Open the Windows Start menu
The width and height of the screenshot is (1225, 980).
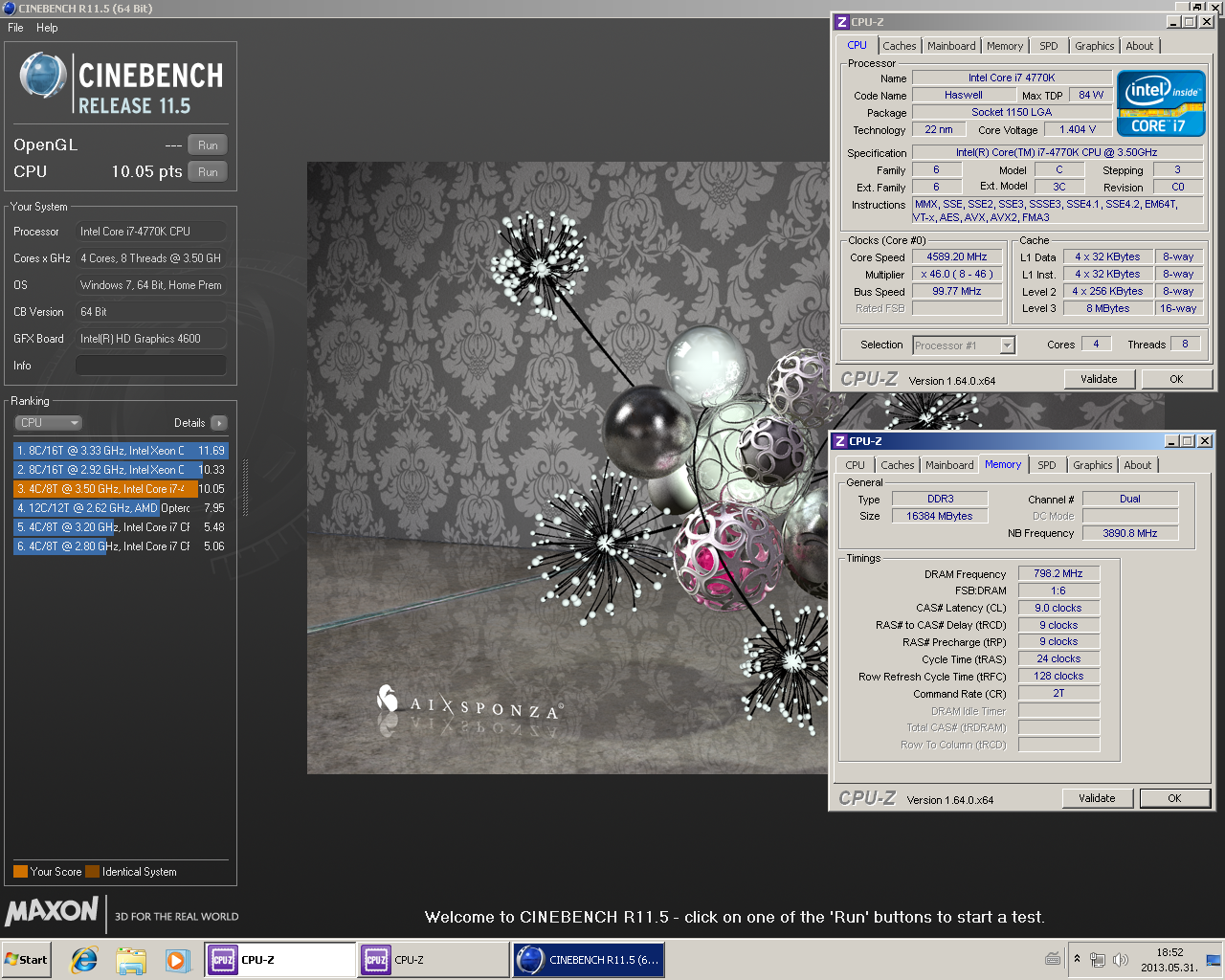coord(27,960)
